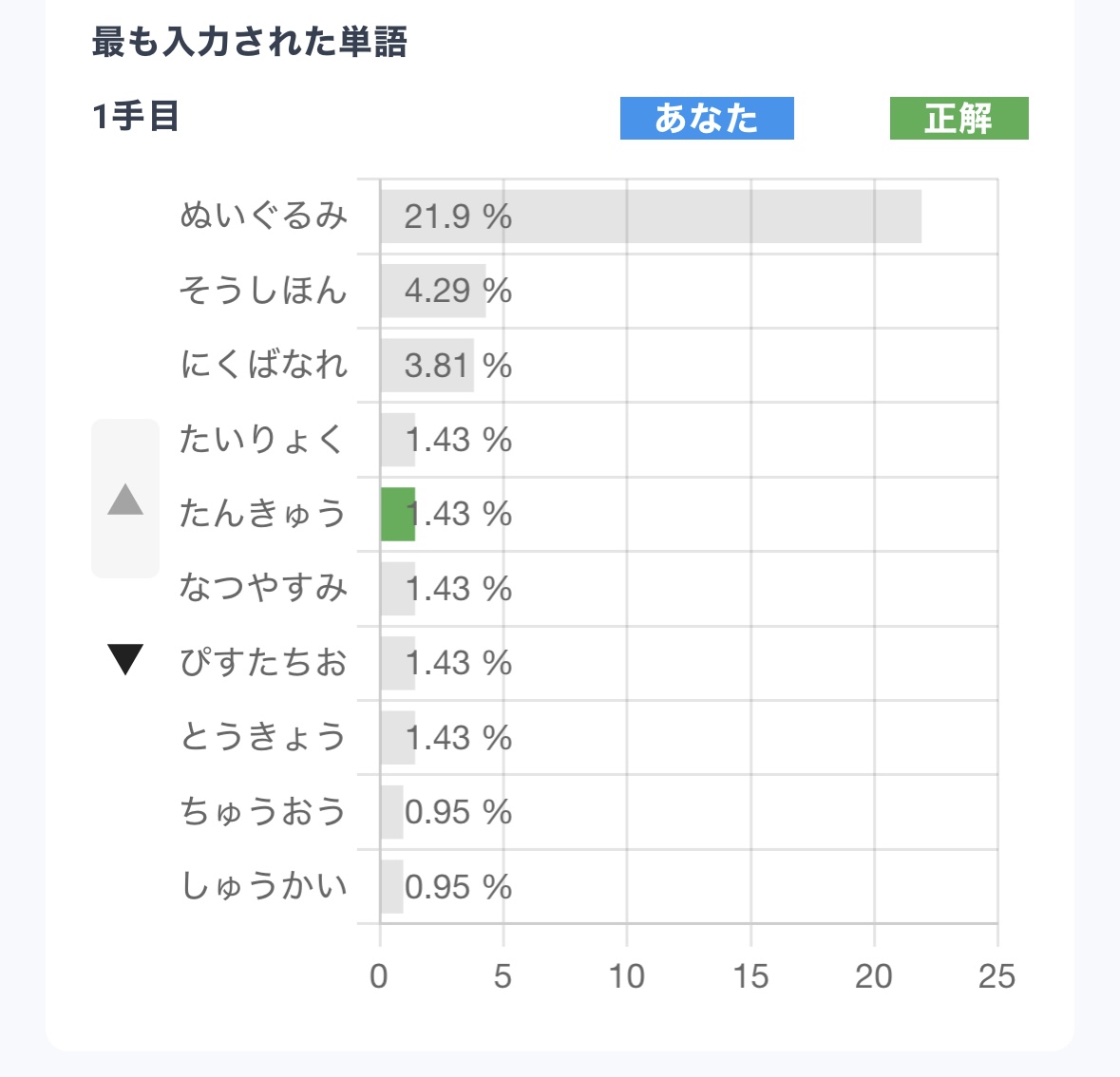
Task: Click the x-axis label 25
Action: point(997,976)
